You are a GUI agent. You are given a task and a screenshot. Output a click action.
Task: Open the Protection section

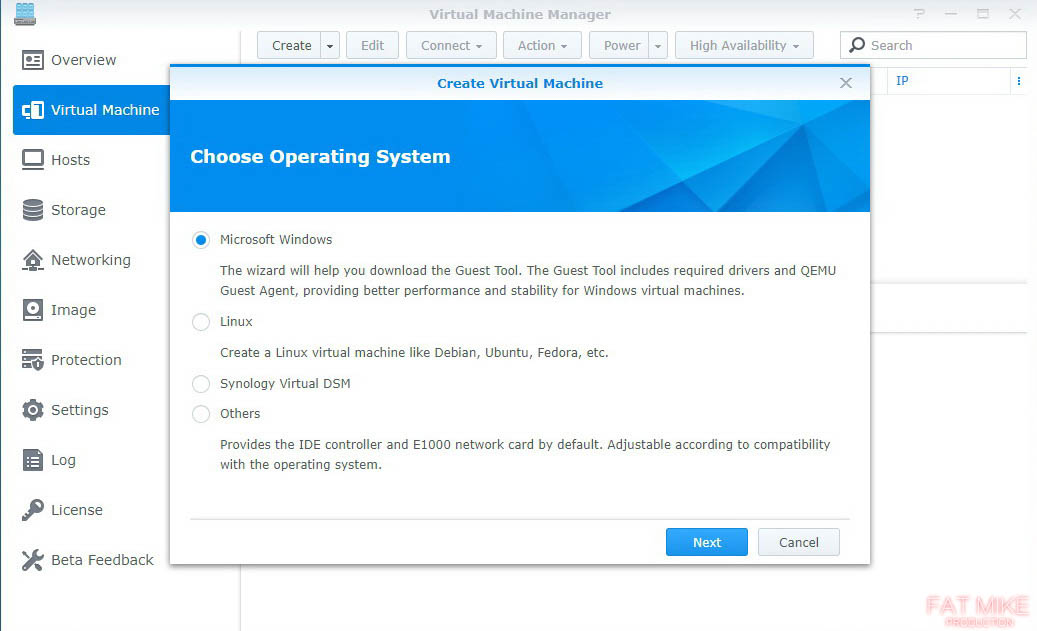(86, 360)
